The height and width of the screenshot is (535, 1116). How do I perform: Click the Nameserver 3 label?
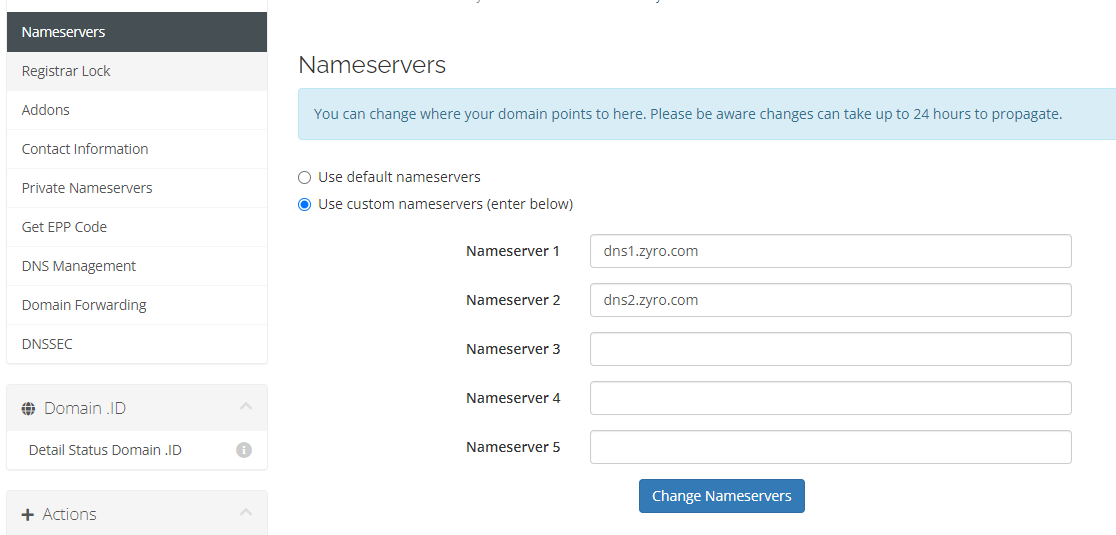(x=513, y=349)
